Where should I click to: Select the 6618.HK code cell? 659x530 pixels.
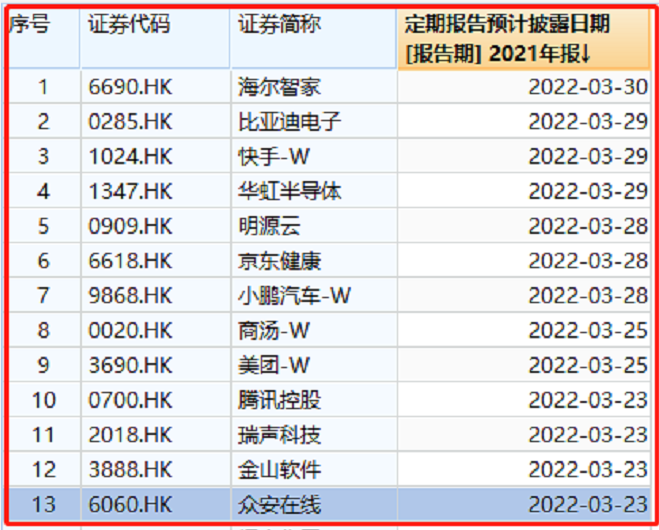pyautogui.click(x=155, y=261)
